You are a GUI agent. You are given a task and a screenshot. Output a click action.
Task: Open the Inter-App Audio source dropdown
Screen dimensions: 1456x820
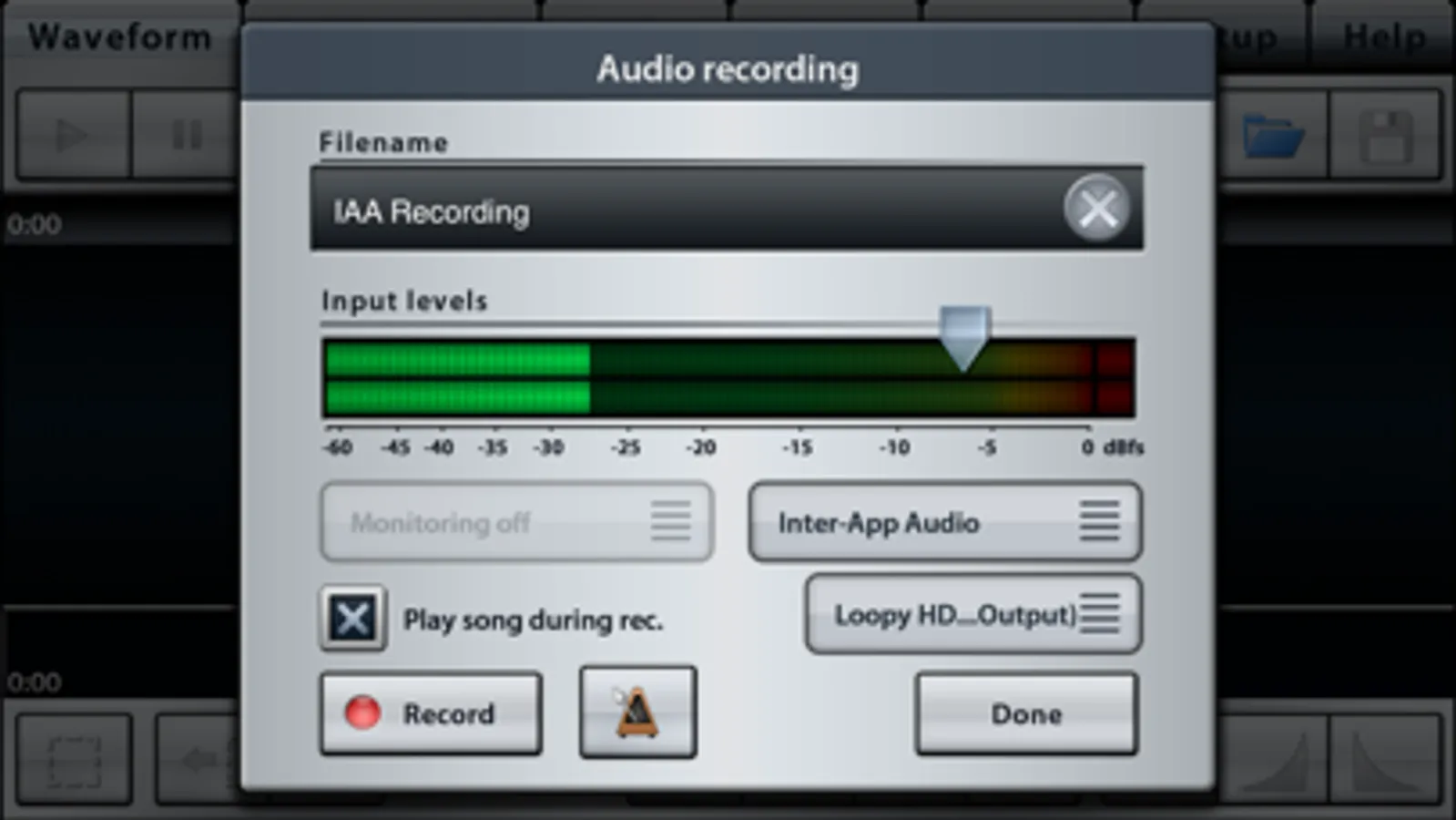coord(944,522)
